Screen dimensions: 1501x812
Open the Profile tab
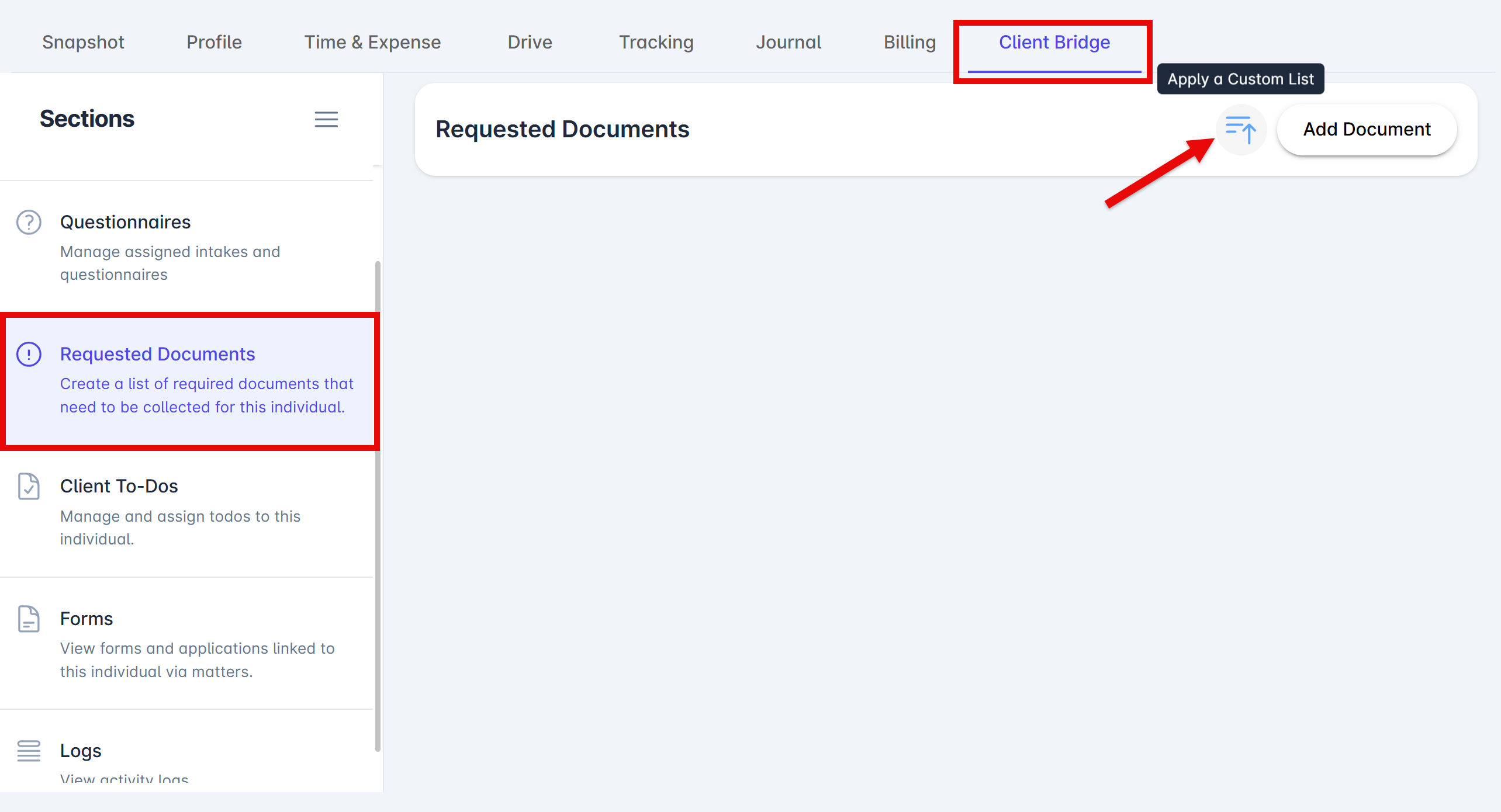pos(214,42)
